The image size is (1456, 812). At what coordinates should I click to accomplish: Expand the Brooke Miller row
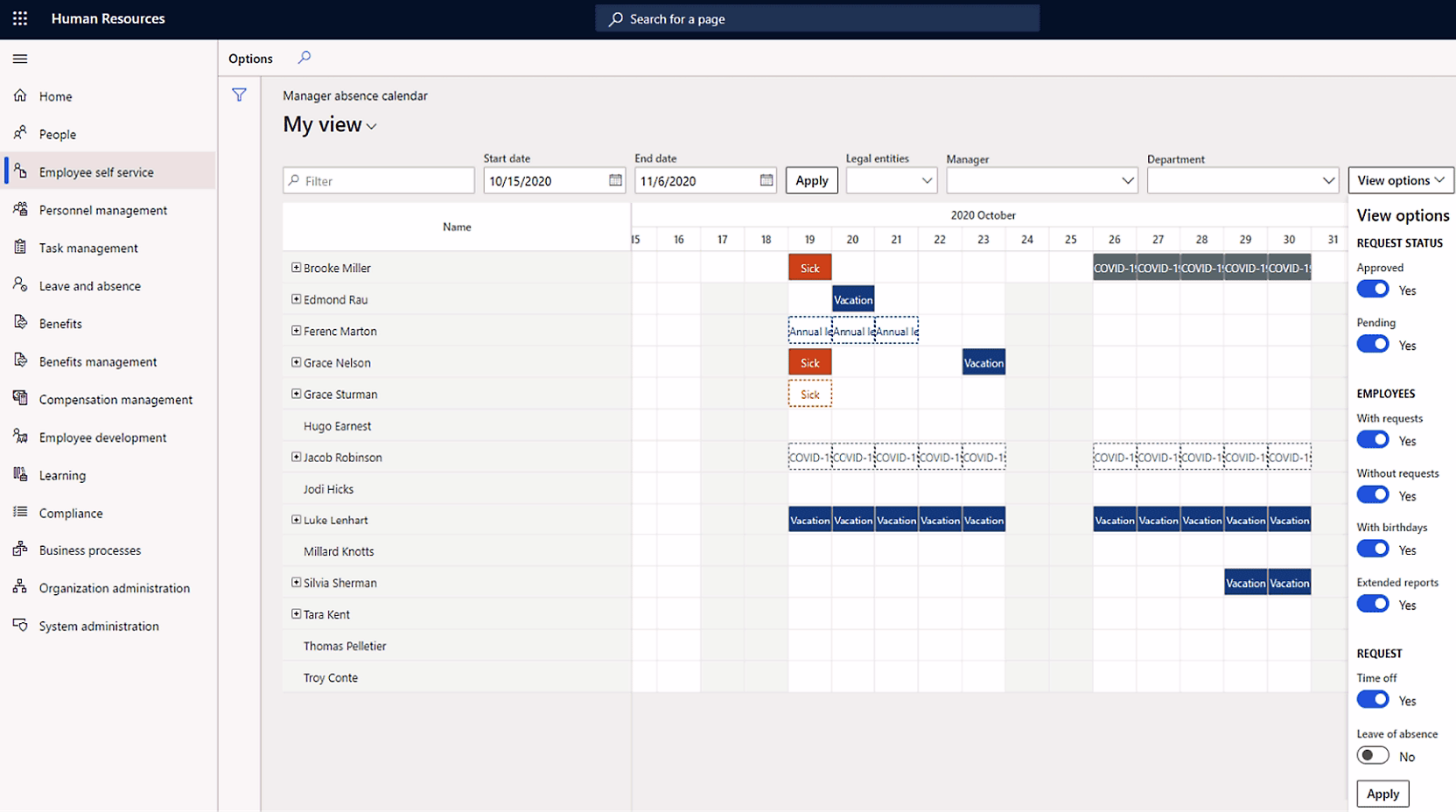[296, 268]
